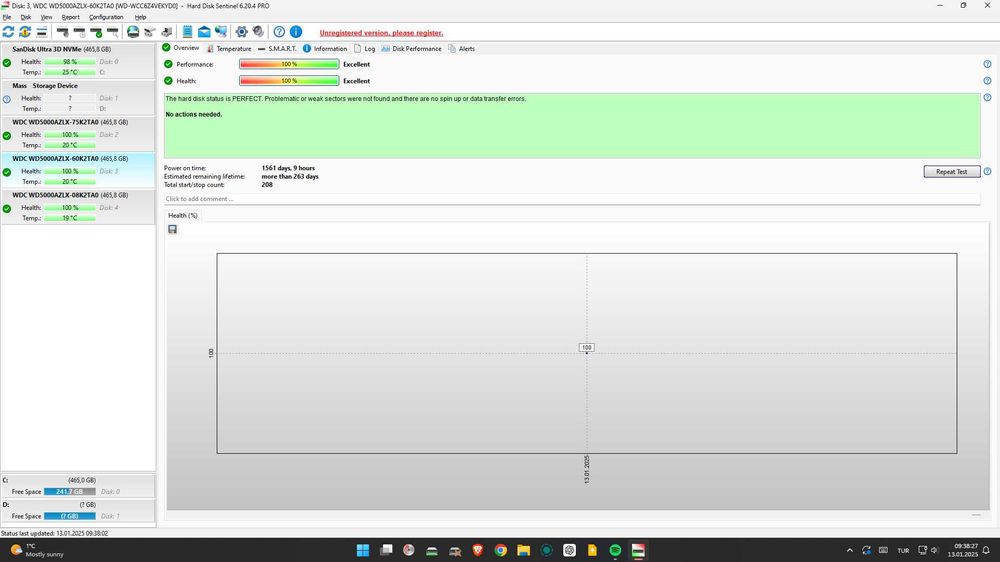Image resolution: width=1000 pixels, height=562 pixels.
Task: Click the network monitors toolbar icon
Action: coord(221,31)
